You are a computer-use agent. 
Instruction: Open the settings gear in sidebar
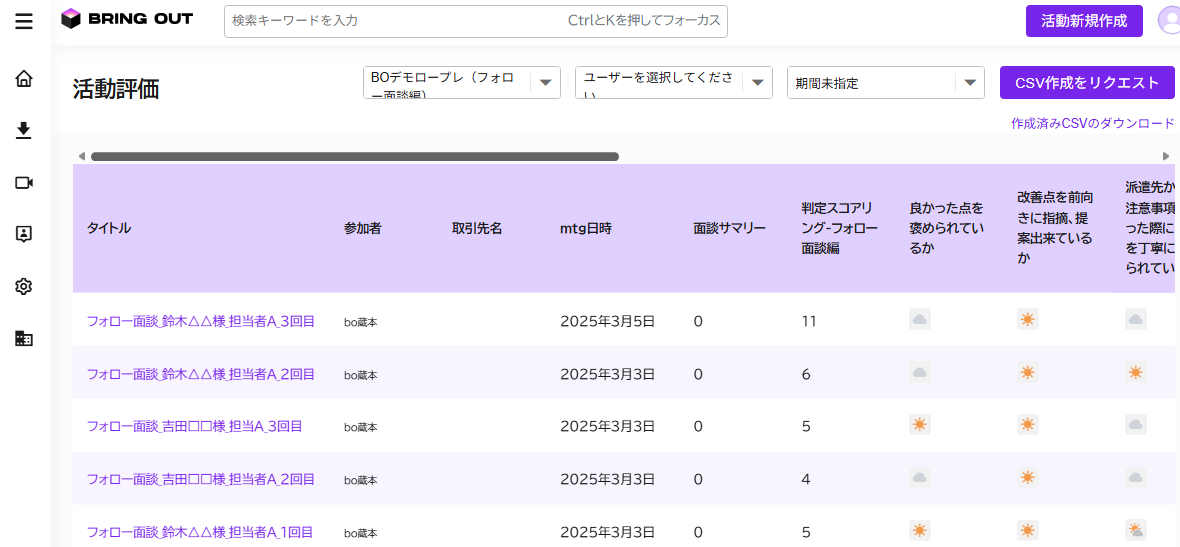pyautogui.click(x=24, y=286)
